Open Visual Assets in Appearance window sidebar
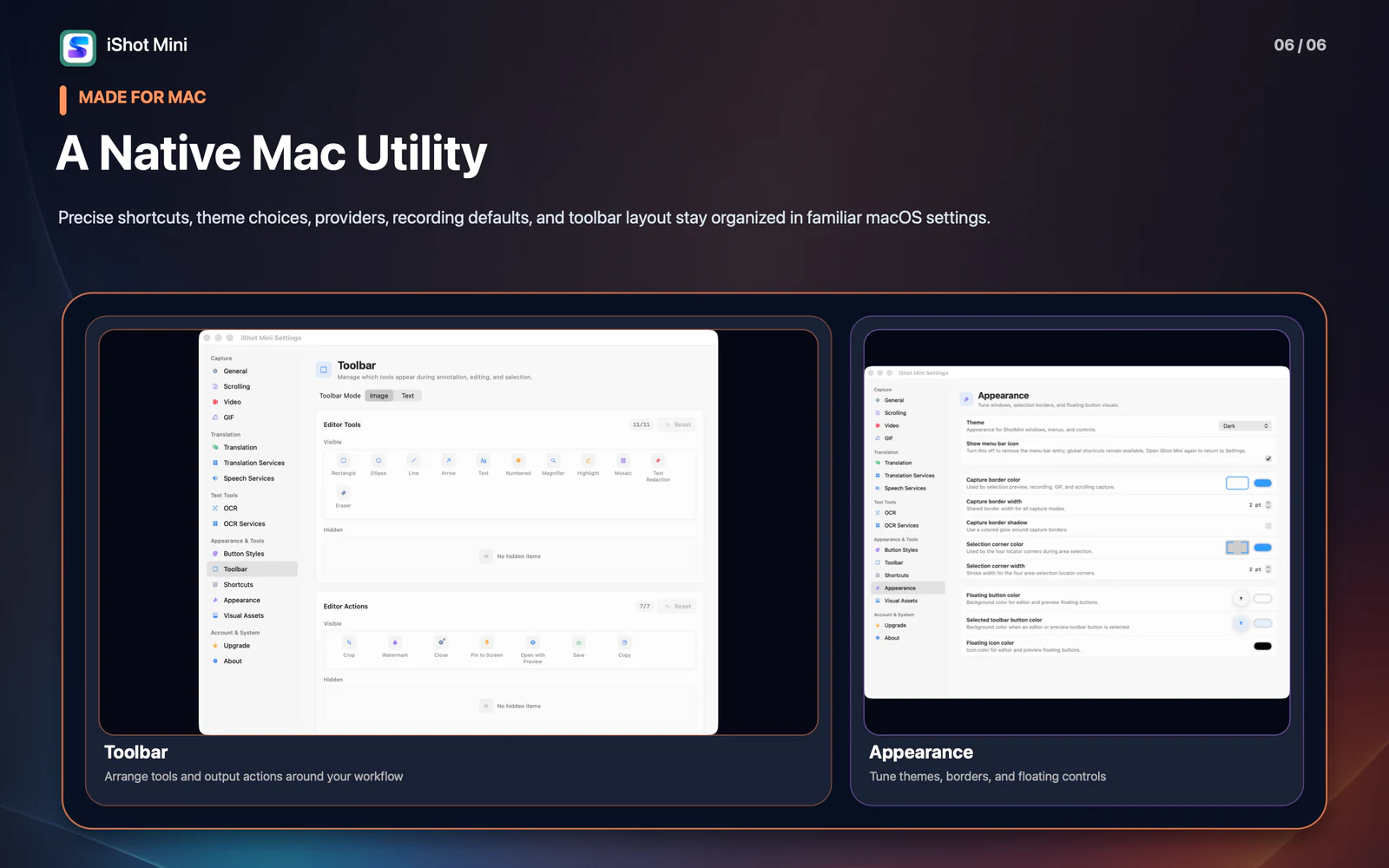The height and width of the screenshot is (868, 1389). [x=908, y=601]
